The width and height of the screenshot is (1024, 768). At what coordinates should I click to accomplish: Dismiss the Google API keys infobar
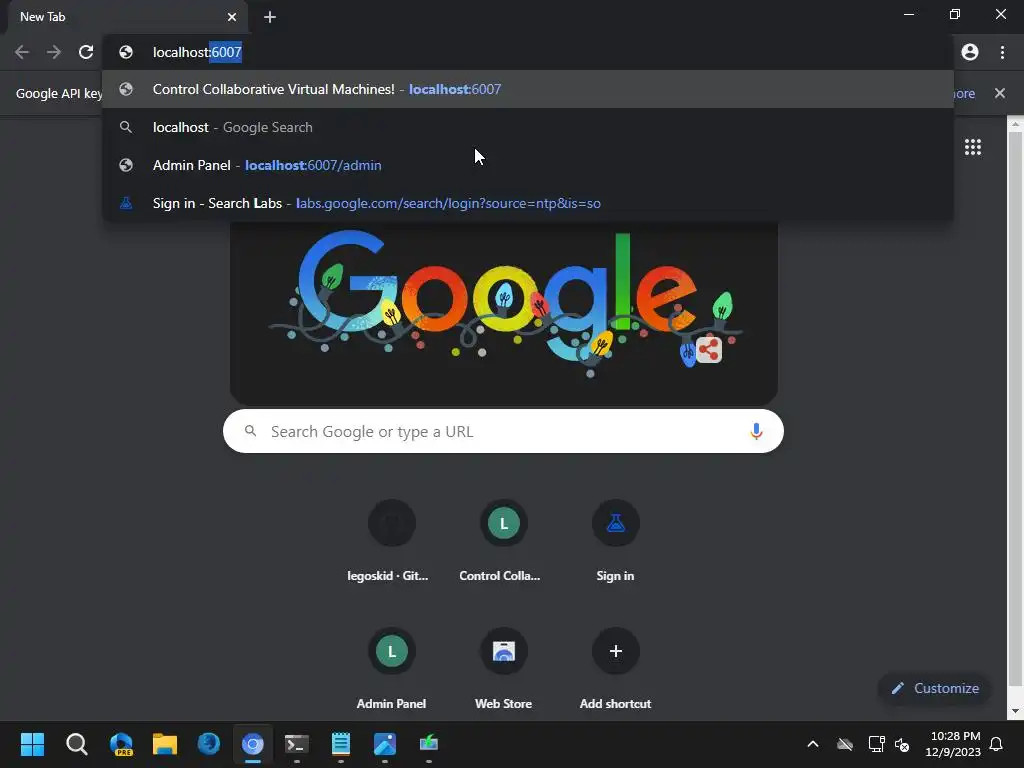pos(1000,93)
